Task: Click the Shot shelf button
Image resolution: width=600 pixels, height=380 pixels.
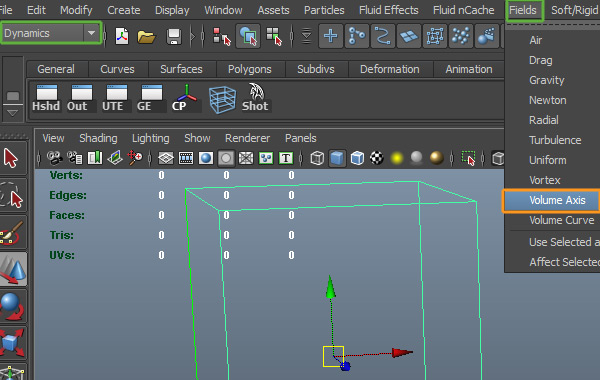Action: (x=255, y=98)
